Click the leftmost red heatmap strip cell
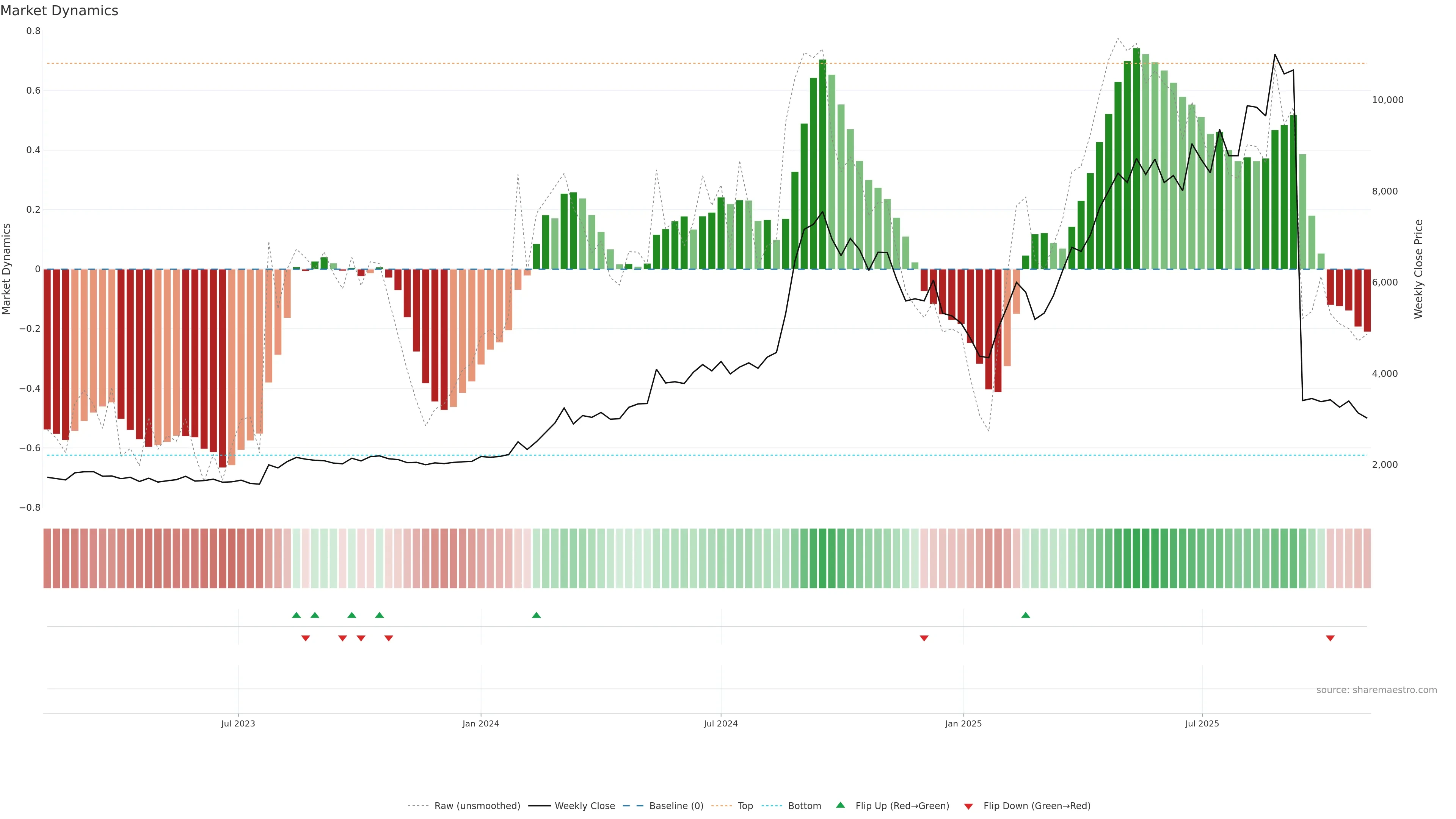Screen dimensions: 1456x819 pos(47,559)
